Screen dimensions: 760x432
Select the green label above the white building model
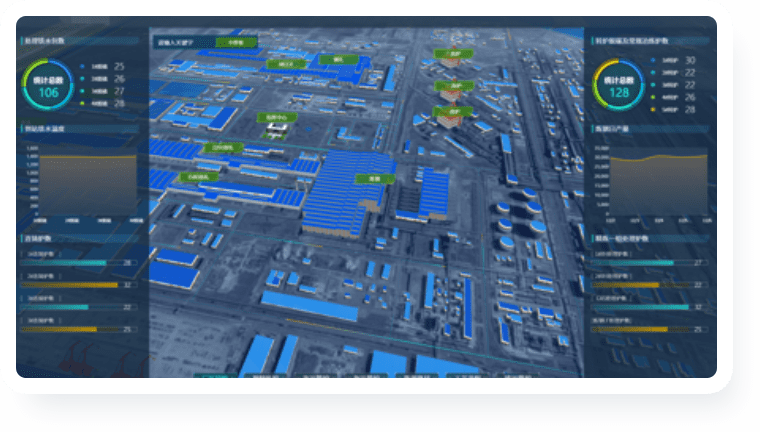pyautogui.click(x=277, y=117)
